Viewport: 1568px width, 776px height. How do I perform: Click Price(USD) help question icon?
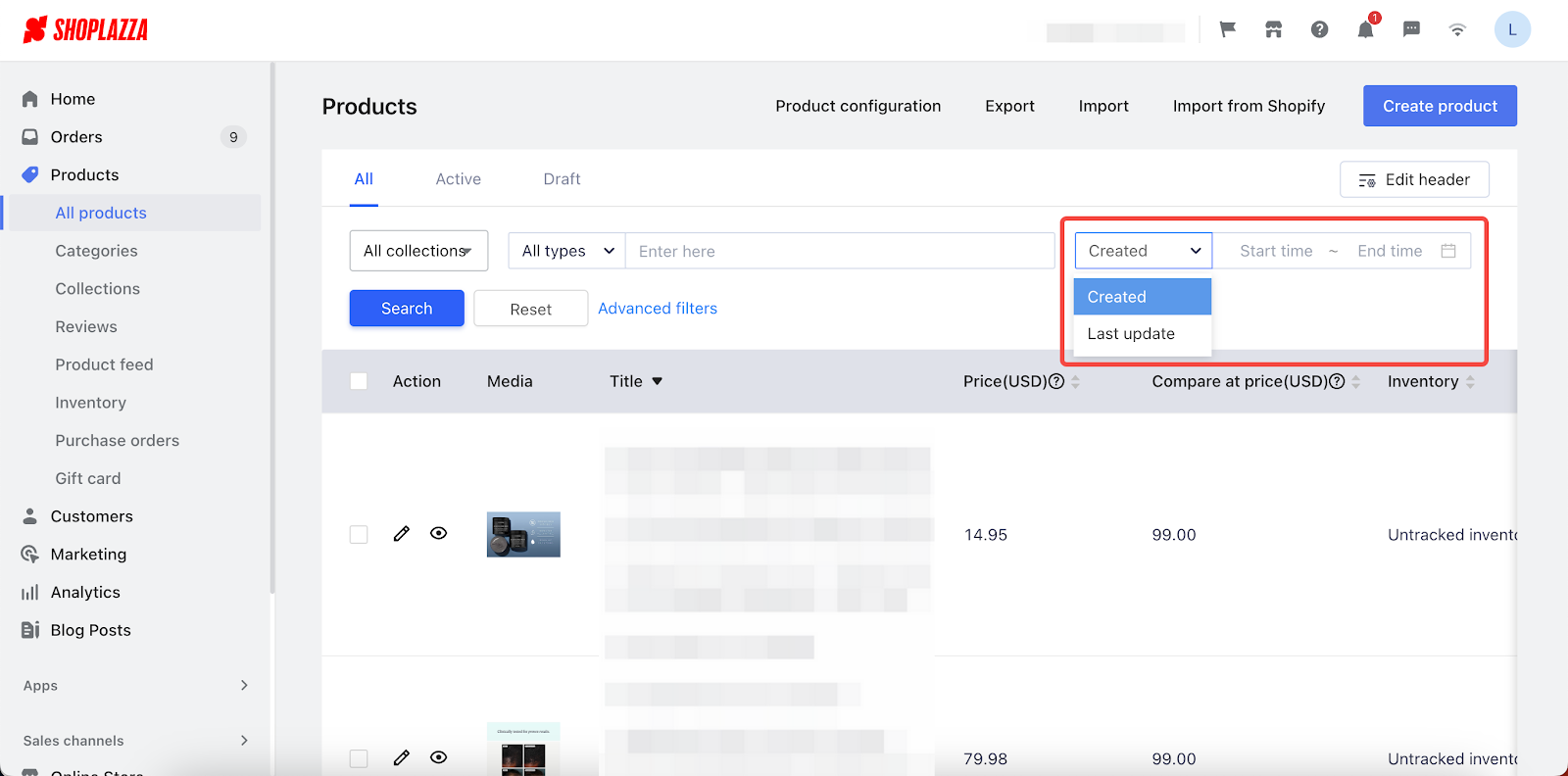[1056, 382]
